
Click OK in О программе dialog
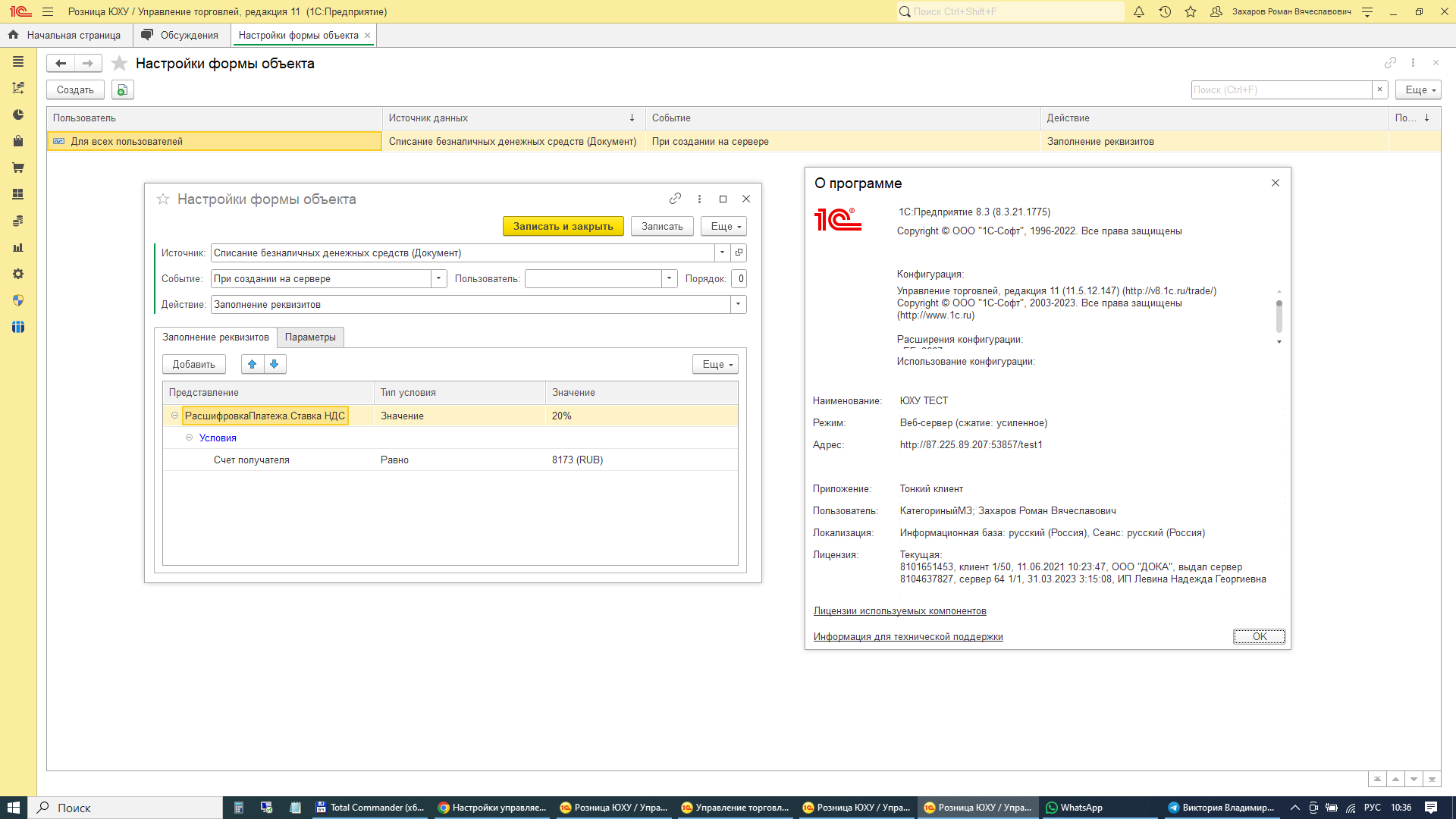1259,636
